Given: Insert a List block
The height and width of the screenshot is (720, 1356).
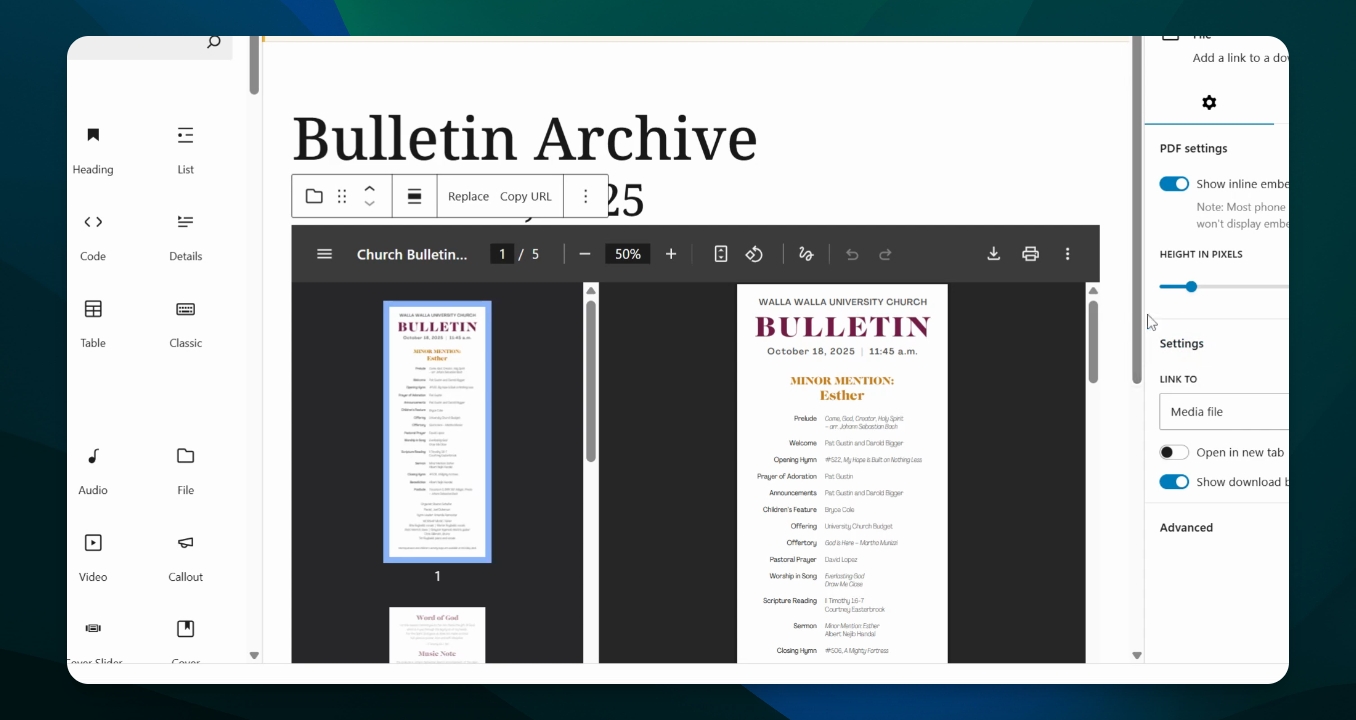Looking at the screenshot, I should click(x=185, y=151).
